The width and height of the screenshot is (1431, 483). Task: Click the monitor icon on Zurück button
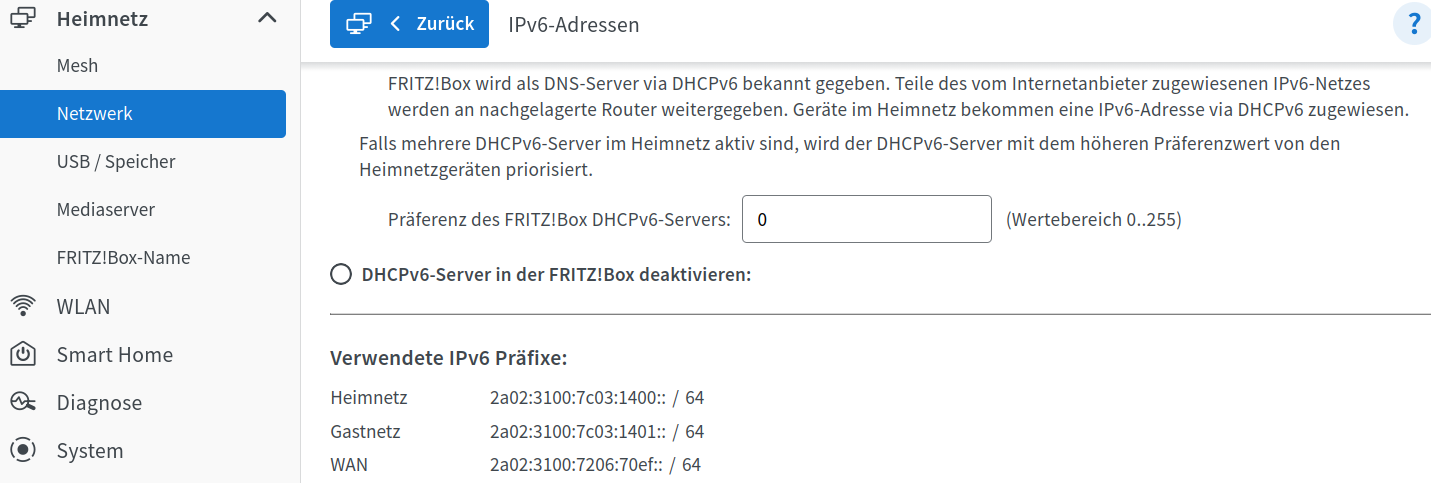[359, 24]
